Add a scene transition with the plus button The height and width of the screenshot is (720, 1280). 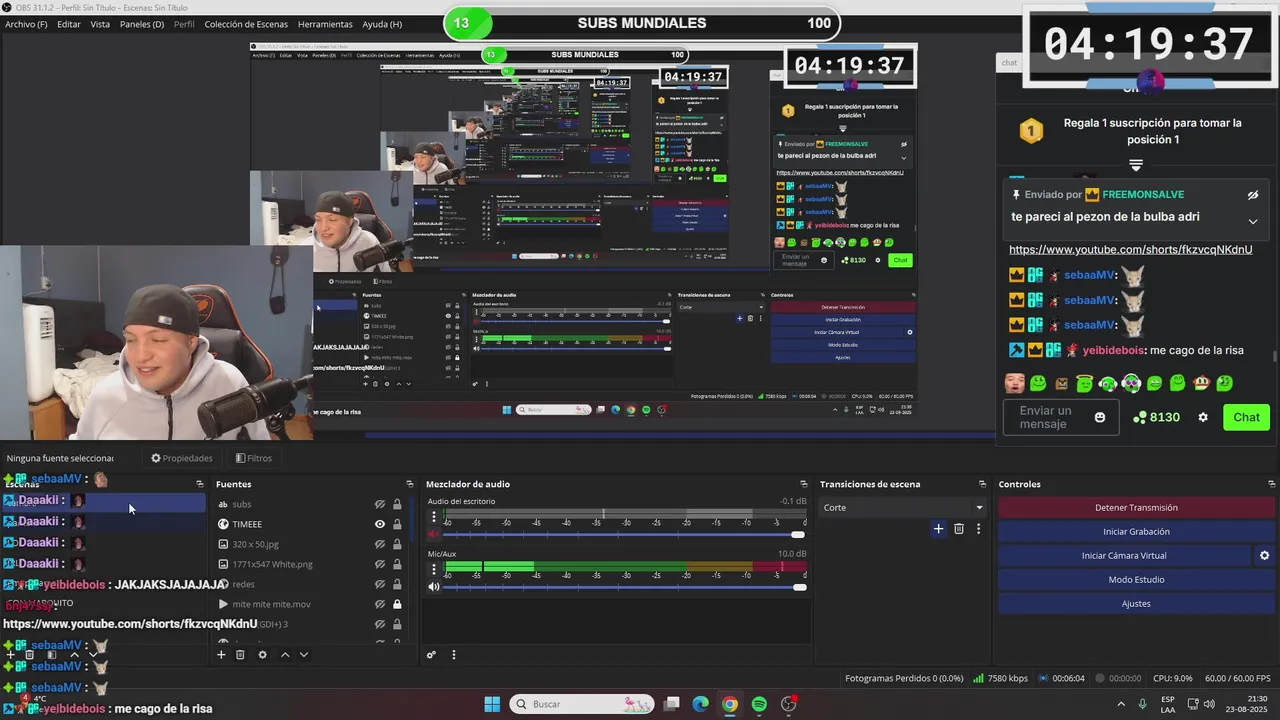pyautogui.click(x=938, y=529)
